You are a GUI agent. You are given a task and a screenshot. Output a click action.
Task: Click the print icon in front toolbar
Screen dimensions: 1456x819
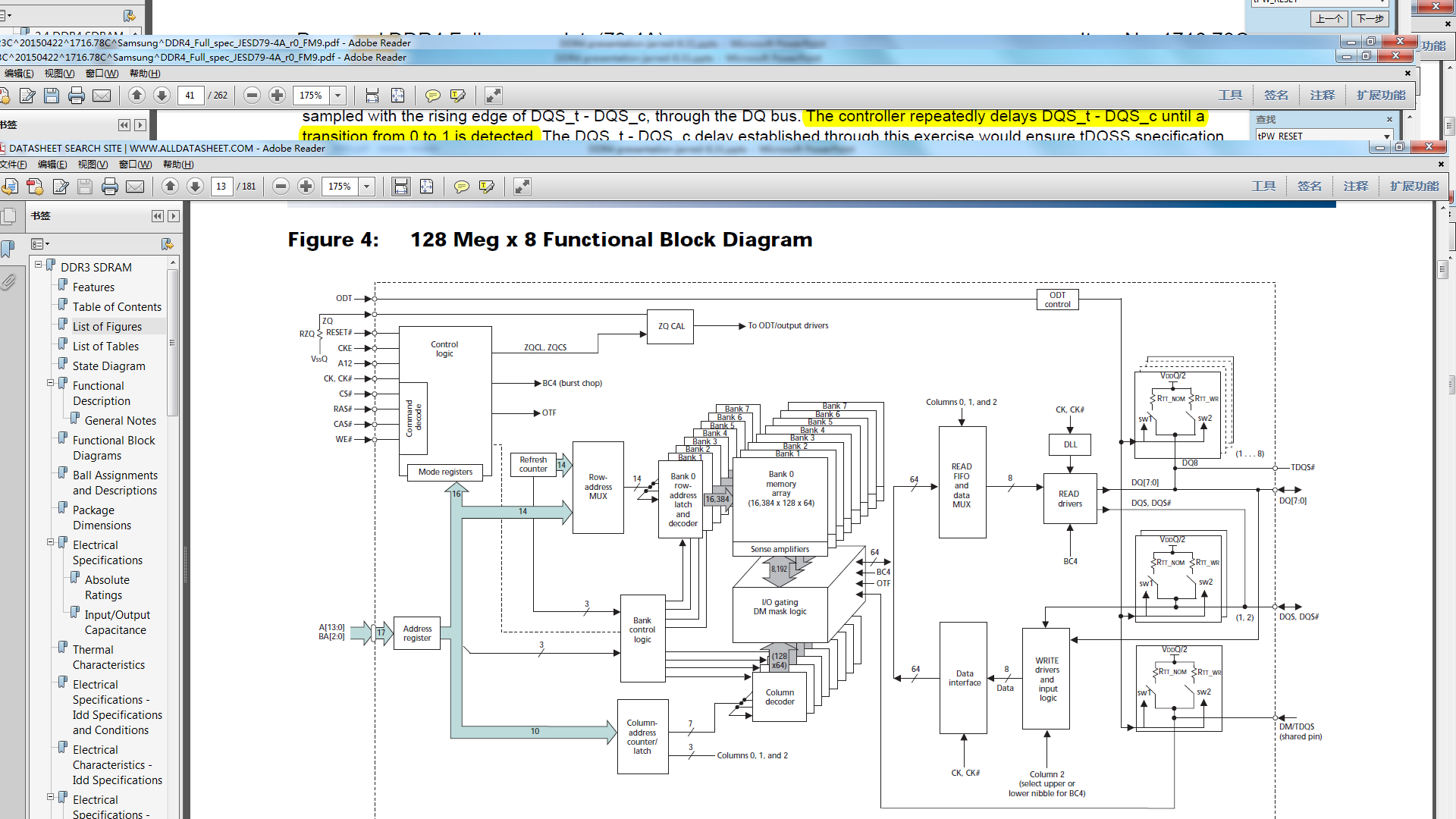[x=110, y=187]
